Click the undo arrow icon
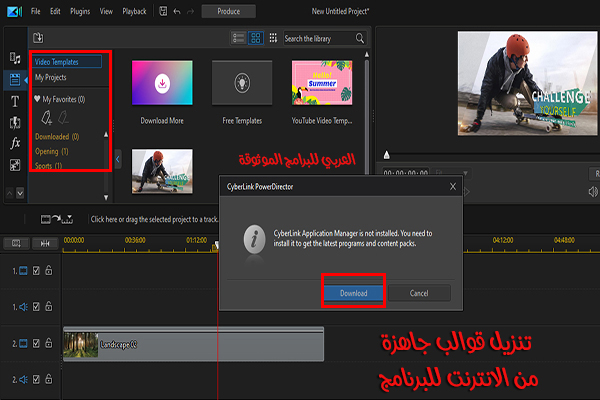 pyautogui.click(x=177, y=11)
